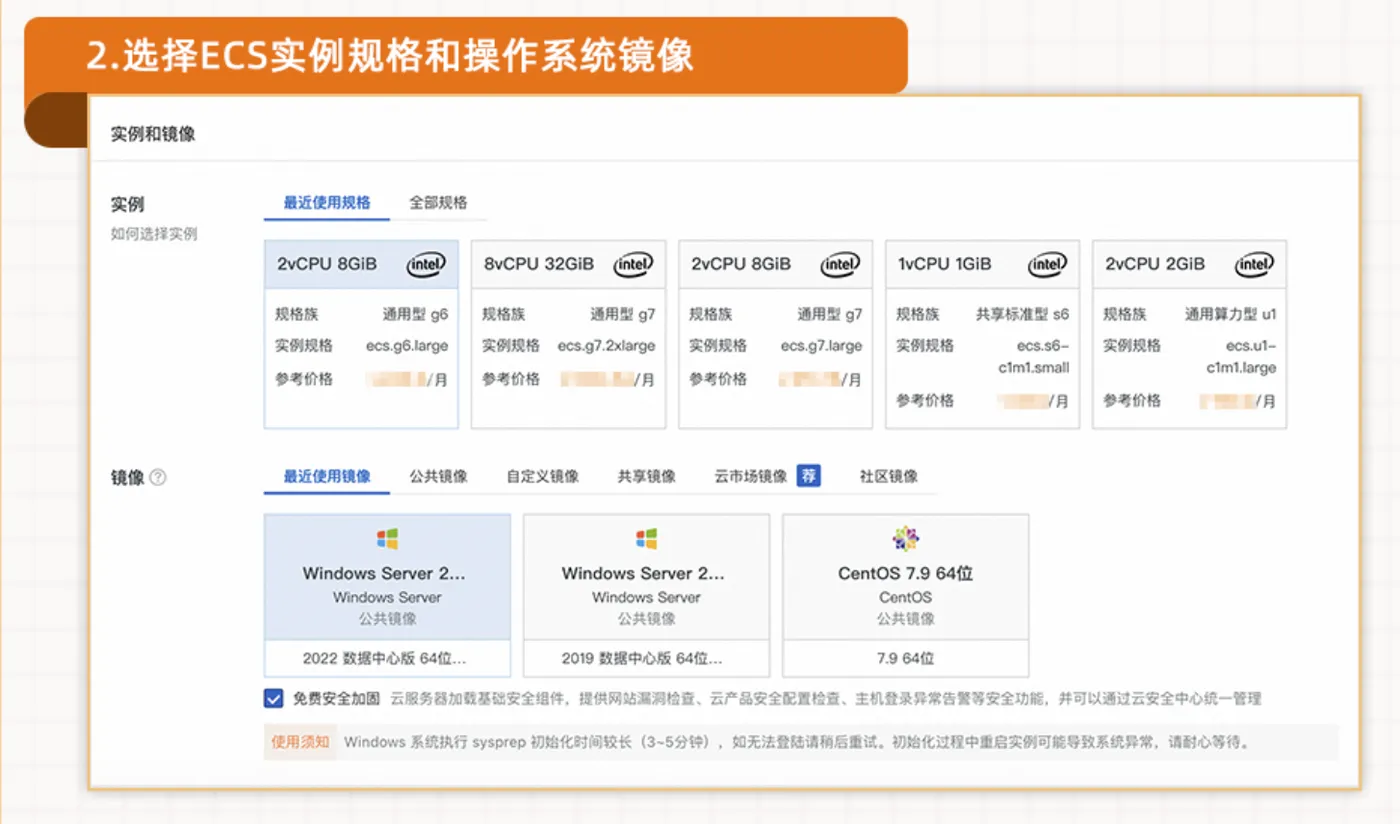Choose the 2vCPU 8GiB ecs.g7.large instance card
The height and width of the screenshot is (824, 1400).
[775, 334]
